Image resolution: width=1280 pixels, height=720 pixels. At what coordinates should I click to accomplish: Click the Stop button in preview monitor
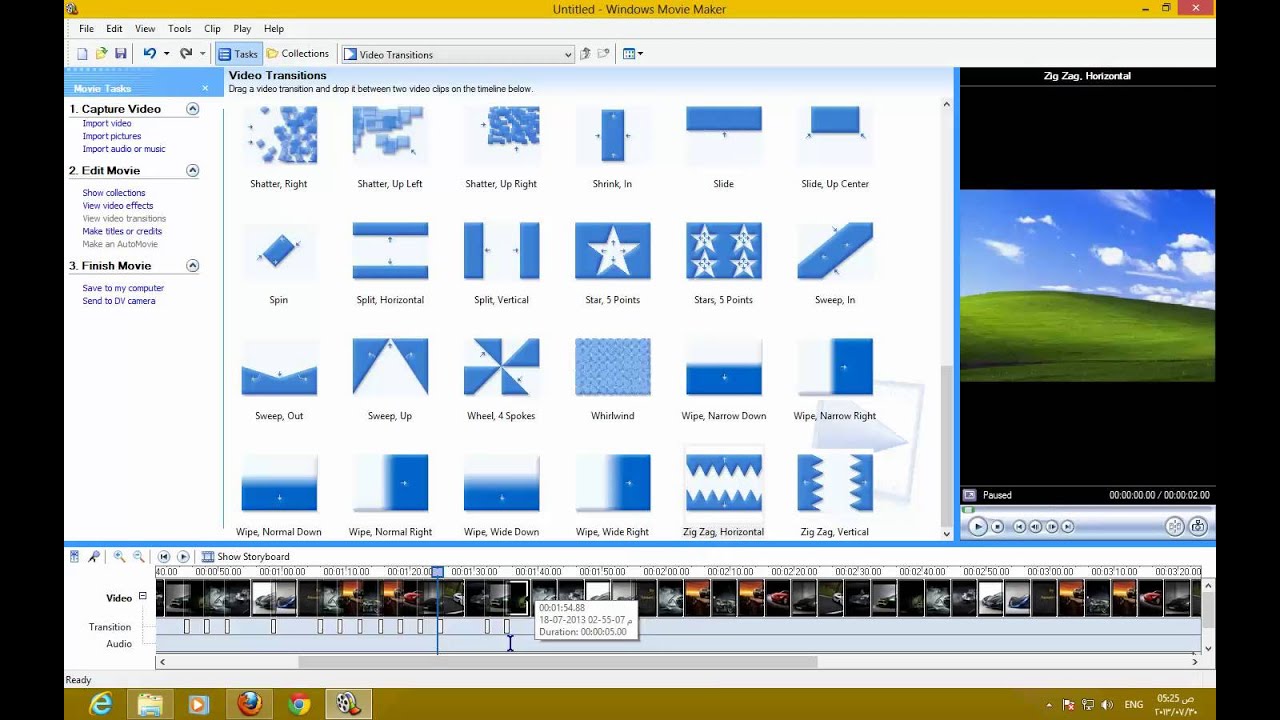pos(997,526)
